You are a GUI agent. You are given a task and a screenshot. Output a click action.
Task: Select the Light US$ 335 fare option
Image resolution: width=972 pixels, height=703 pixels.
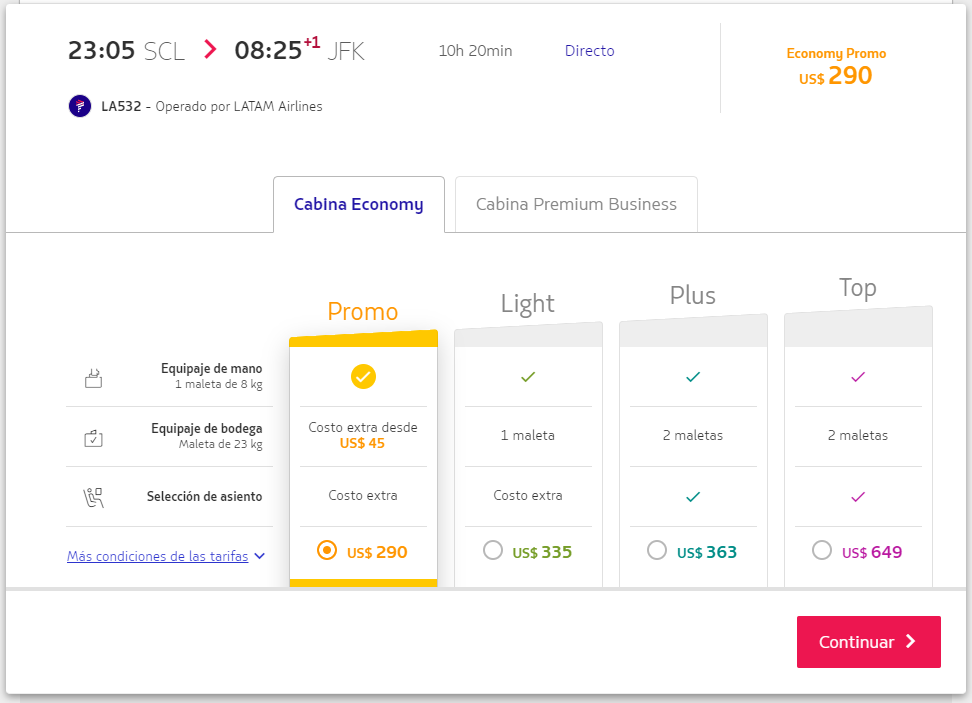pos(493,551)
